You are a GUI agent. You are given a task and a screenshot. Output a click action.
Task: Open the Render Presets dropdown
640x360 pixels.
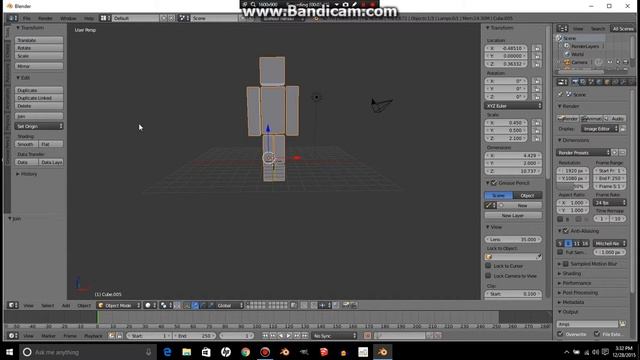583,152
